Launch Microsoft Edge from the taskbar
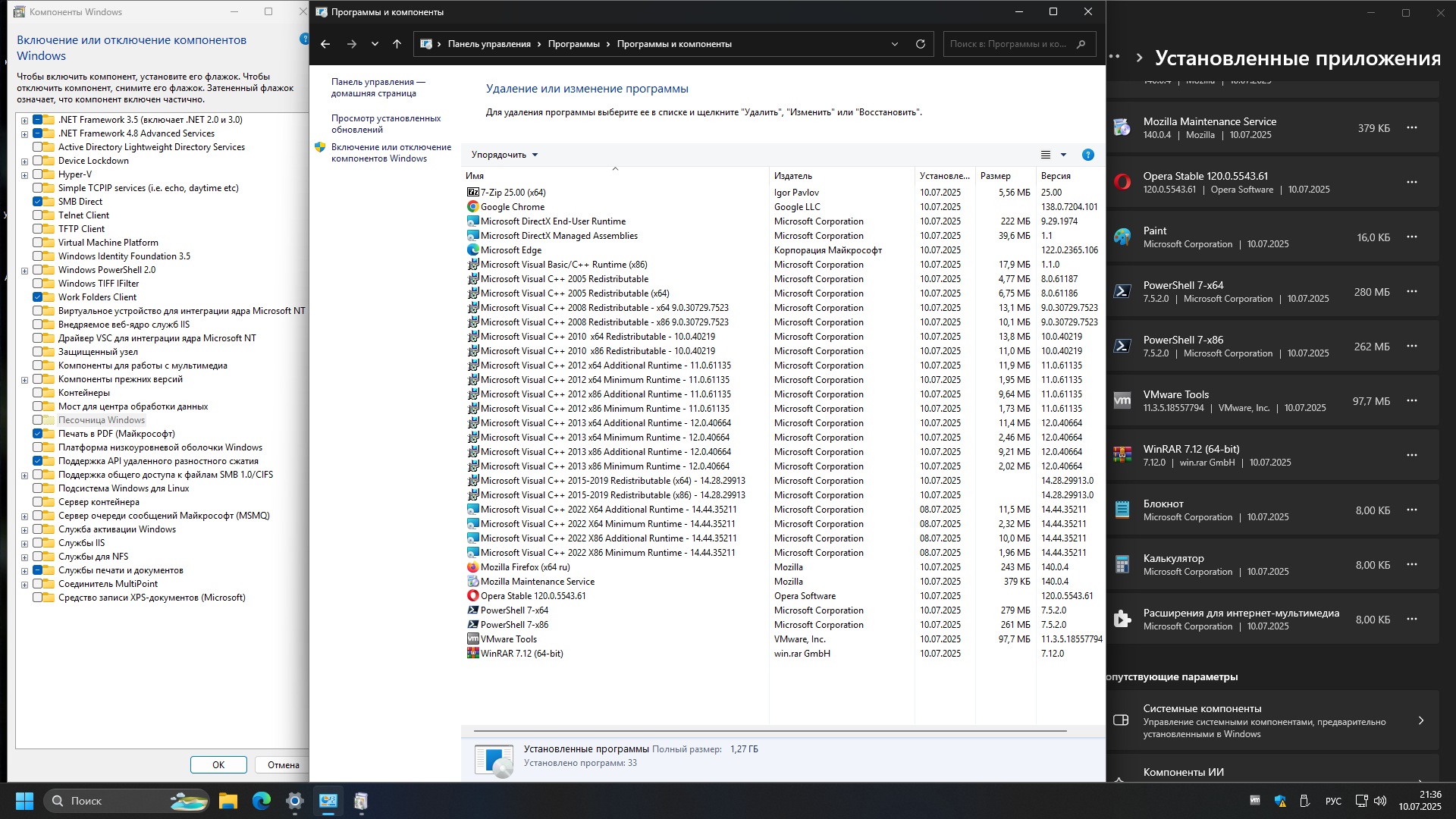 tap(262, 801)
